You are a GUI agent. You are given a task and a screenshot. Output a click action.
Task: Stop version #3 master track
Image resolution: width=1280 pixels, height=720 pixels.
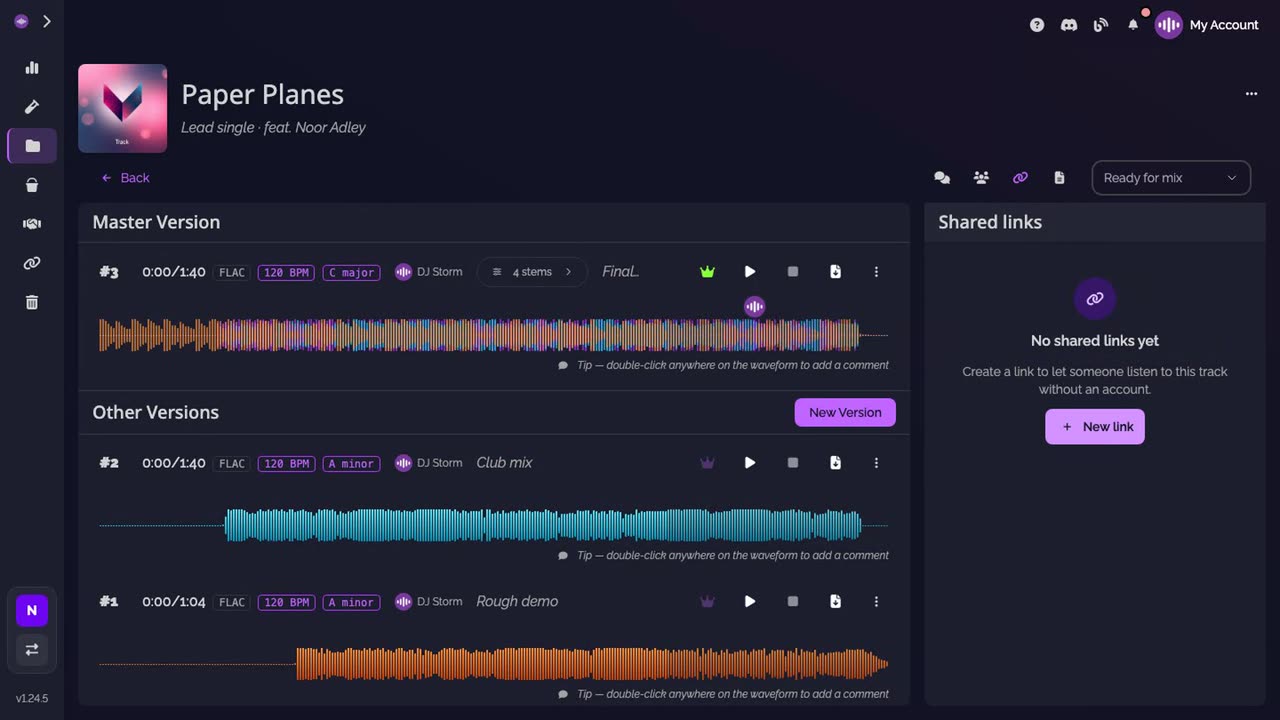[x=793, y=272]
